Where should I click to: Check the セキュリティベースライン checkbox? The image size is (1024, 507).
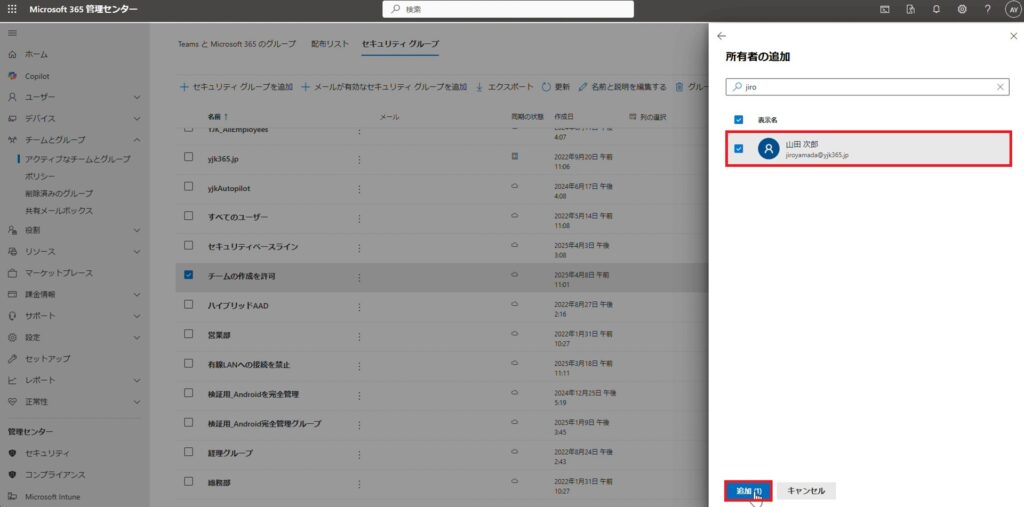pyautogui.click(x=189, y=245)
